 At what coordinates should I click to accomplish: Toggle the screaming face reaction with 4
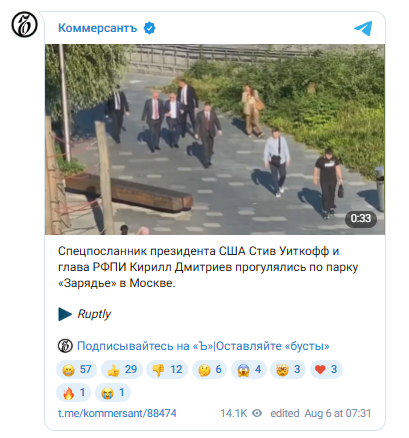click(249, 369)
